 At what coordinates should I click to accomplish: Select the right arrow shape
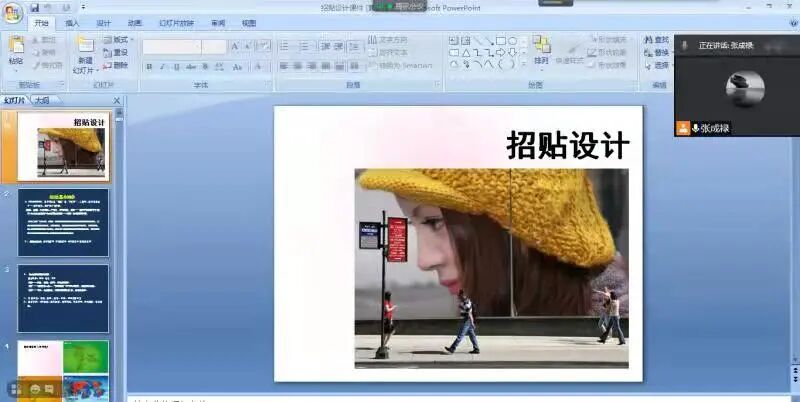(x=501, y=53)
